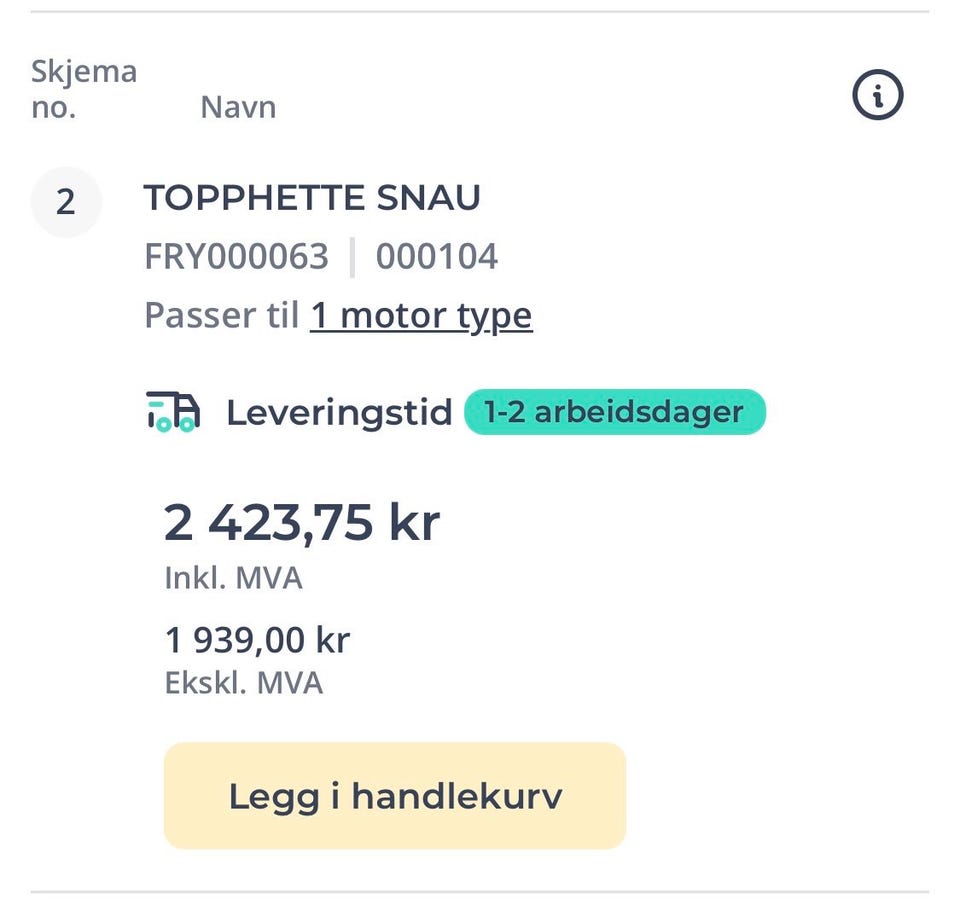
Task: Click the TOPPHETTE SNAU product name
Action: click(312, 198)
